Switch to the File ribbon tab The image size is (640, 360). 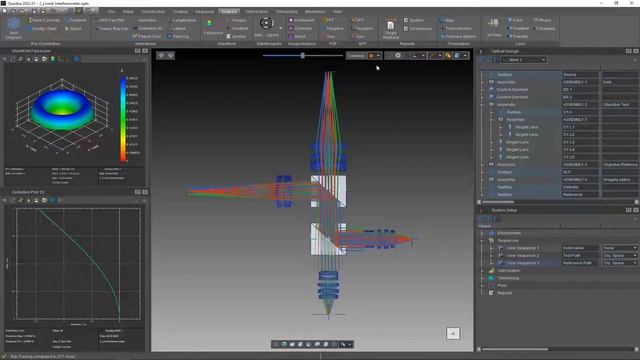[x=111, y=11]
